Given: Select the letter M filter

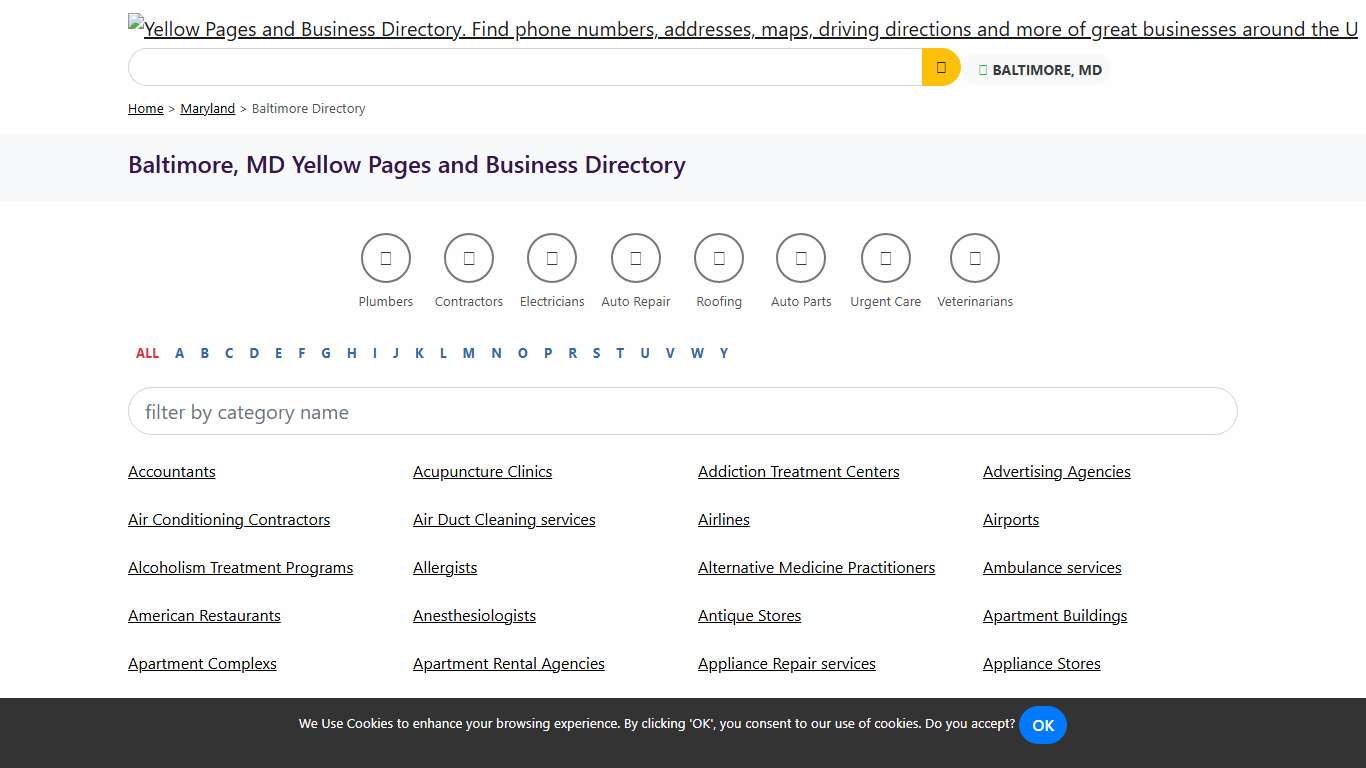Looking at the screenshot, I should pos(468,353).
